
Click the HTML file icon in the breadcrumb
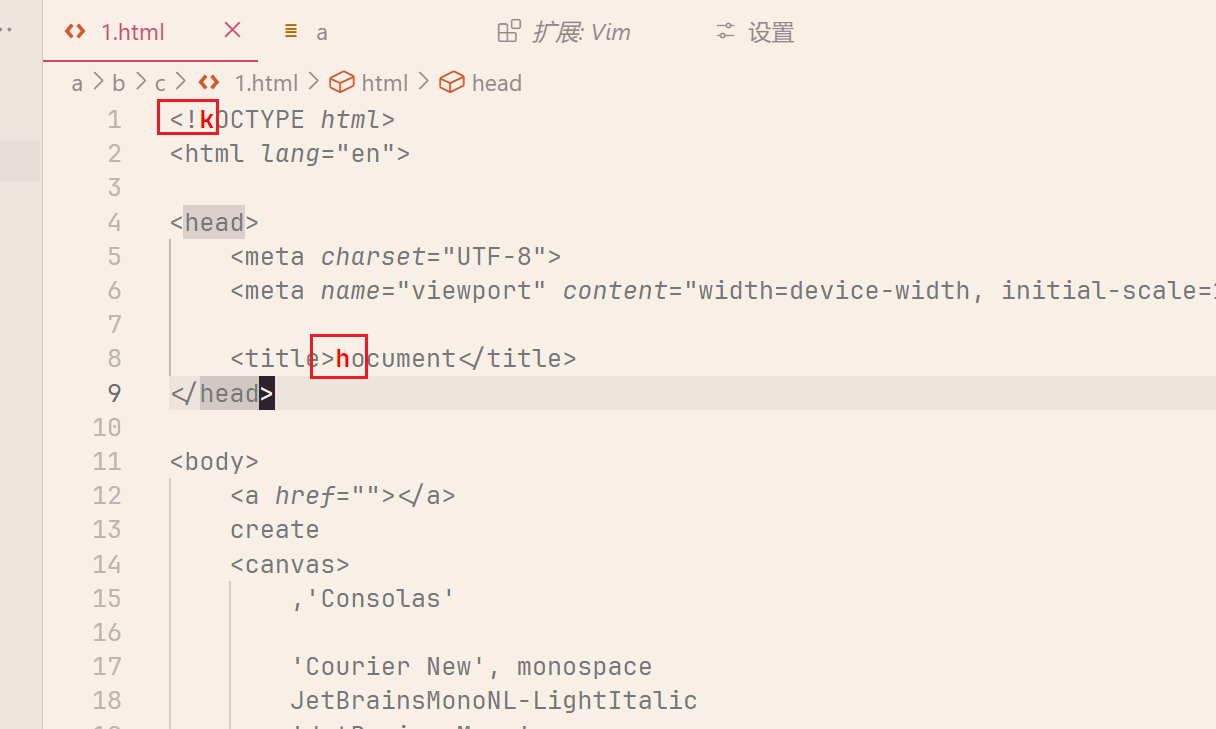pyautogui.click(x=209, y=82)
